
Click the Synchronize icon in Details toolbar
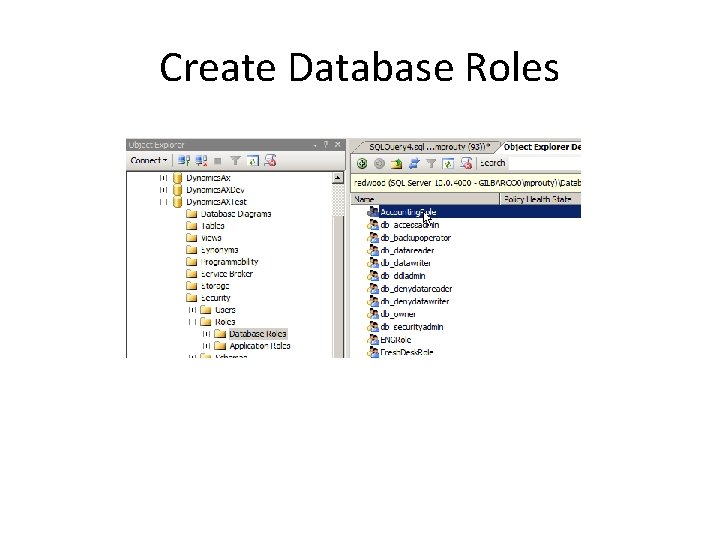(x=414, y=163)
